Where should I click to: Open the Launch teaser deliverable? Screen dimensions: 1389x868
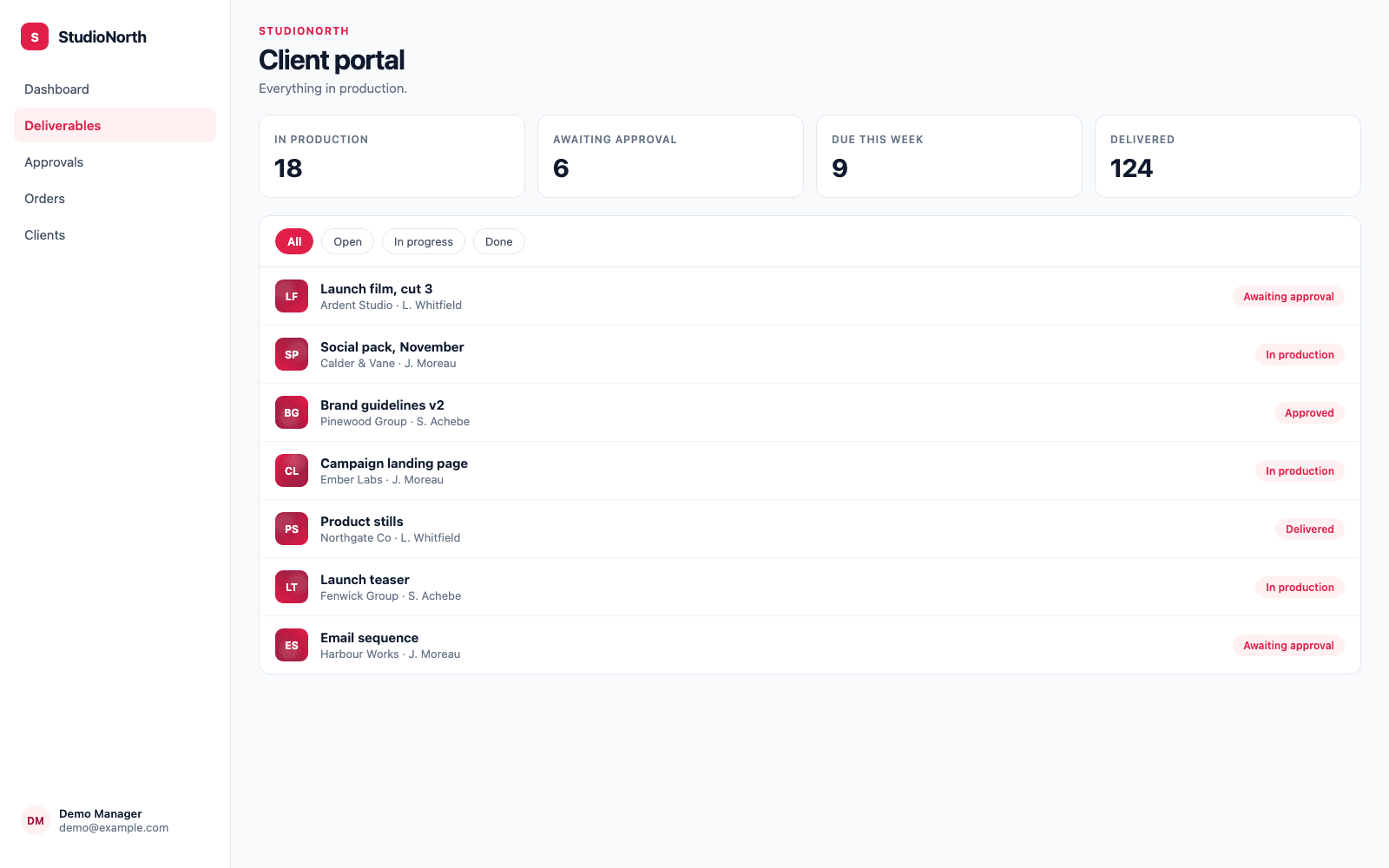point(810,587)
